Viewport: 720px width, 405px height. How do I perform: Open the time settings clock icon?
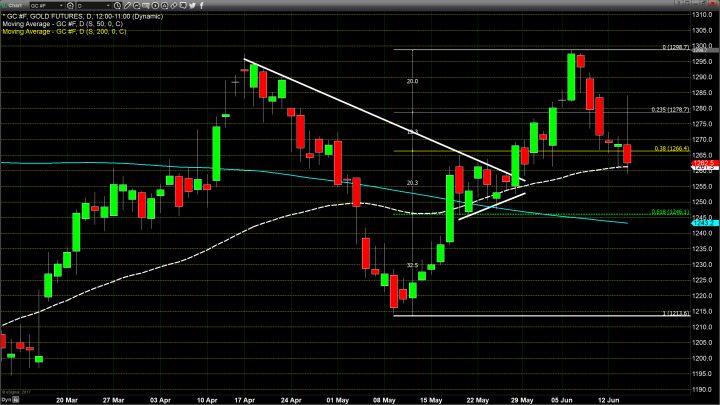(117, 6)
